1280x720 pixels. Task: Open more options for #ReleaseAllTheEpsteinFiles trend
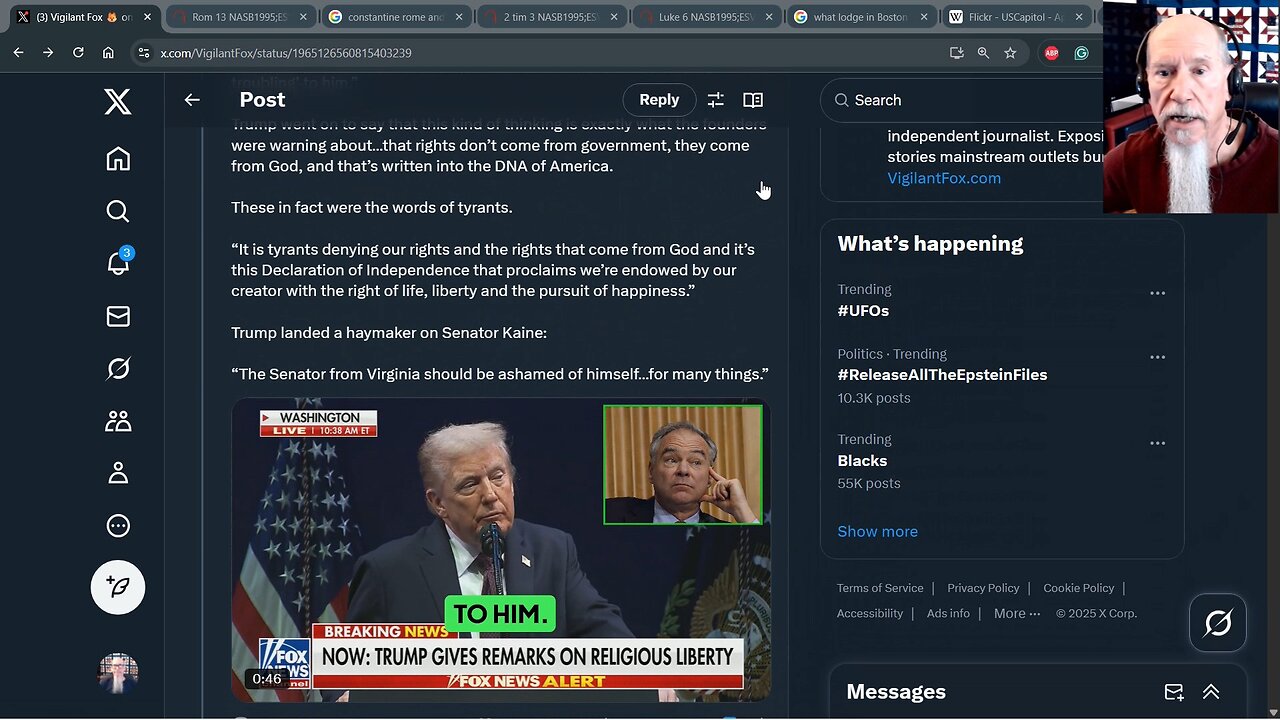coord(1157,357)
